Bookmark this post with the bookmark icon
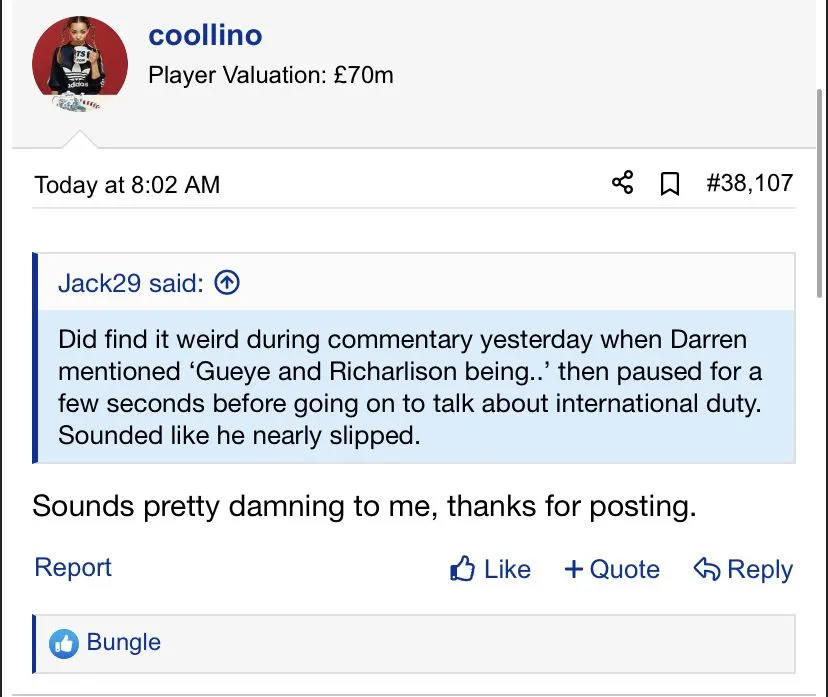 [670, 184]
